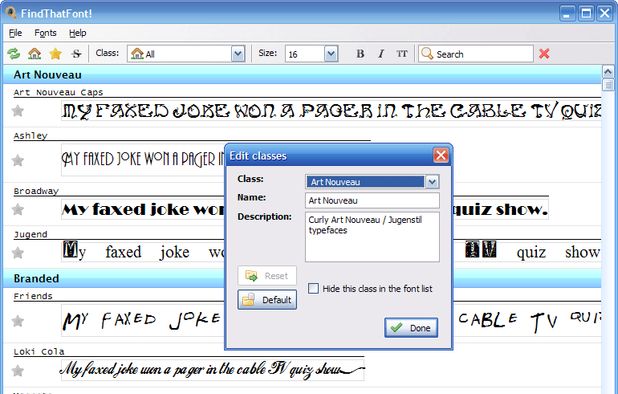Click the Loki Cola font preview
618x394 pixels.
[x=212, y=370]
